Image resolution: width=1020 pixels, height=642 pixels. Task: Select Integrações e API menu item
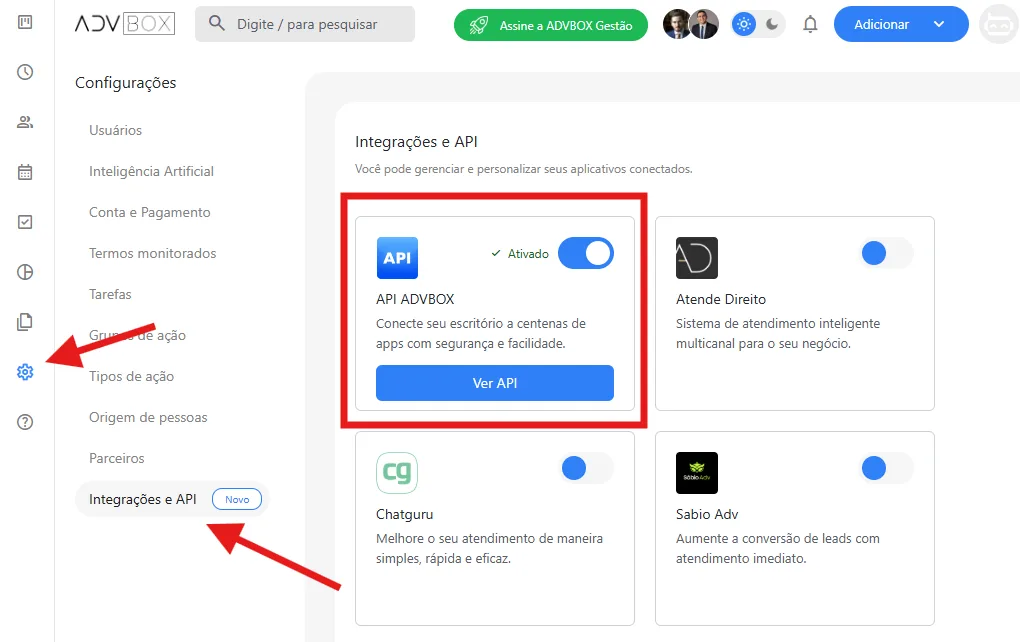(x=172, y=499)
